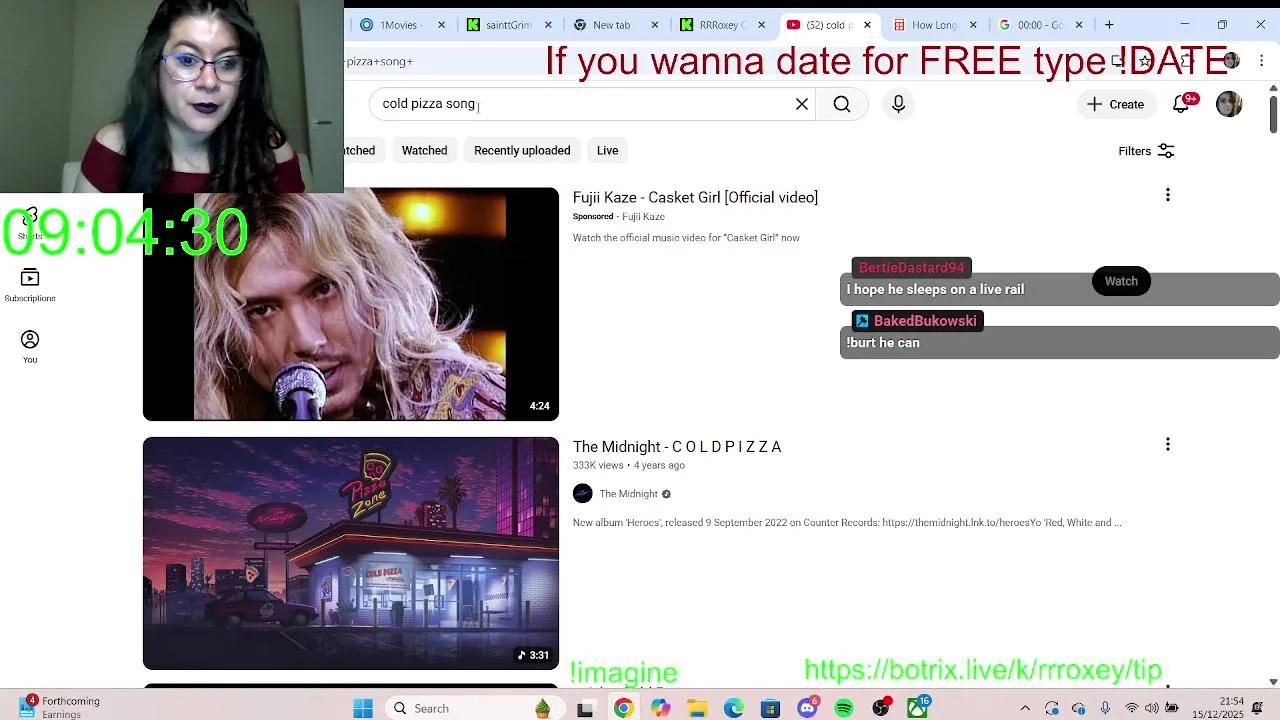Select the Watched filter chip
Image resolution: width=1280 pixels, height=720 pixels.
[424, 150]
